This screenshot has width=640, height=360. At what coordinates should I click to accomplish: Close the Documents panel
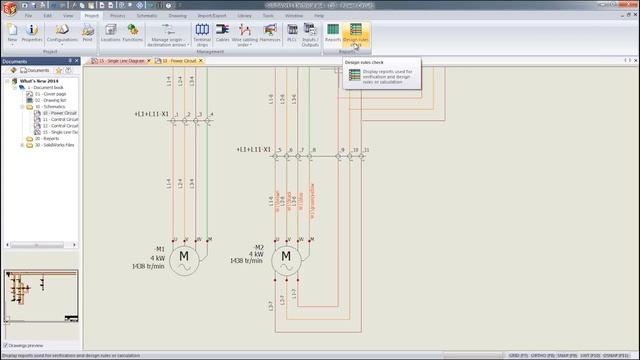tap(77, 61)
